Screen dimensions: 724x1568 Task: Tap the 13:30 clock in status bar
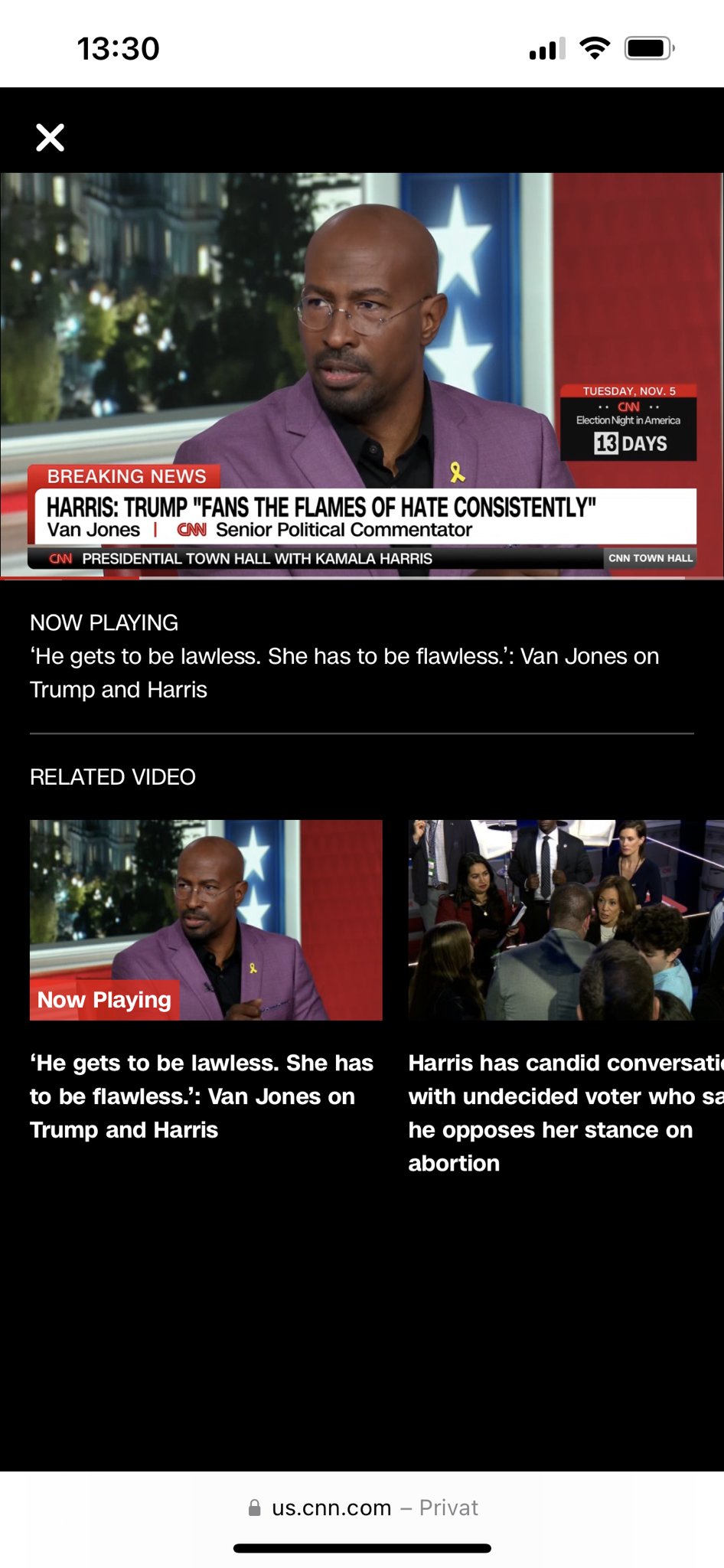(x=118, y=48)
